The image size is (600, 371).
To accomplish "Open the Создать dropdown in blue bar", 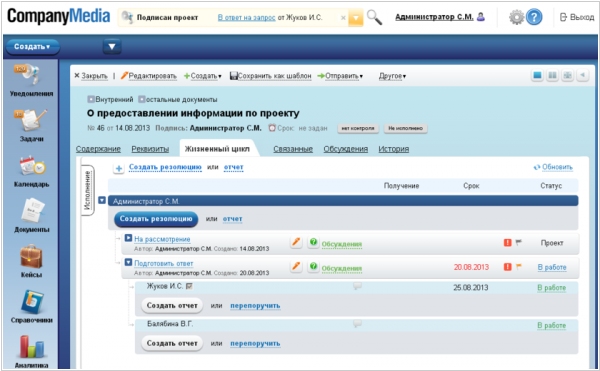I will coord(32,47).
